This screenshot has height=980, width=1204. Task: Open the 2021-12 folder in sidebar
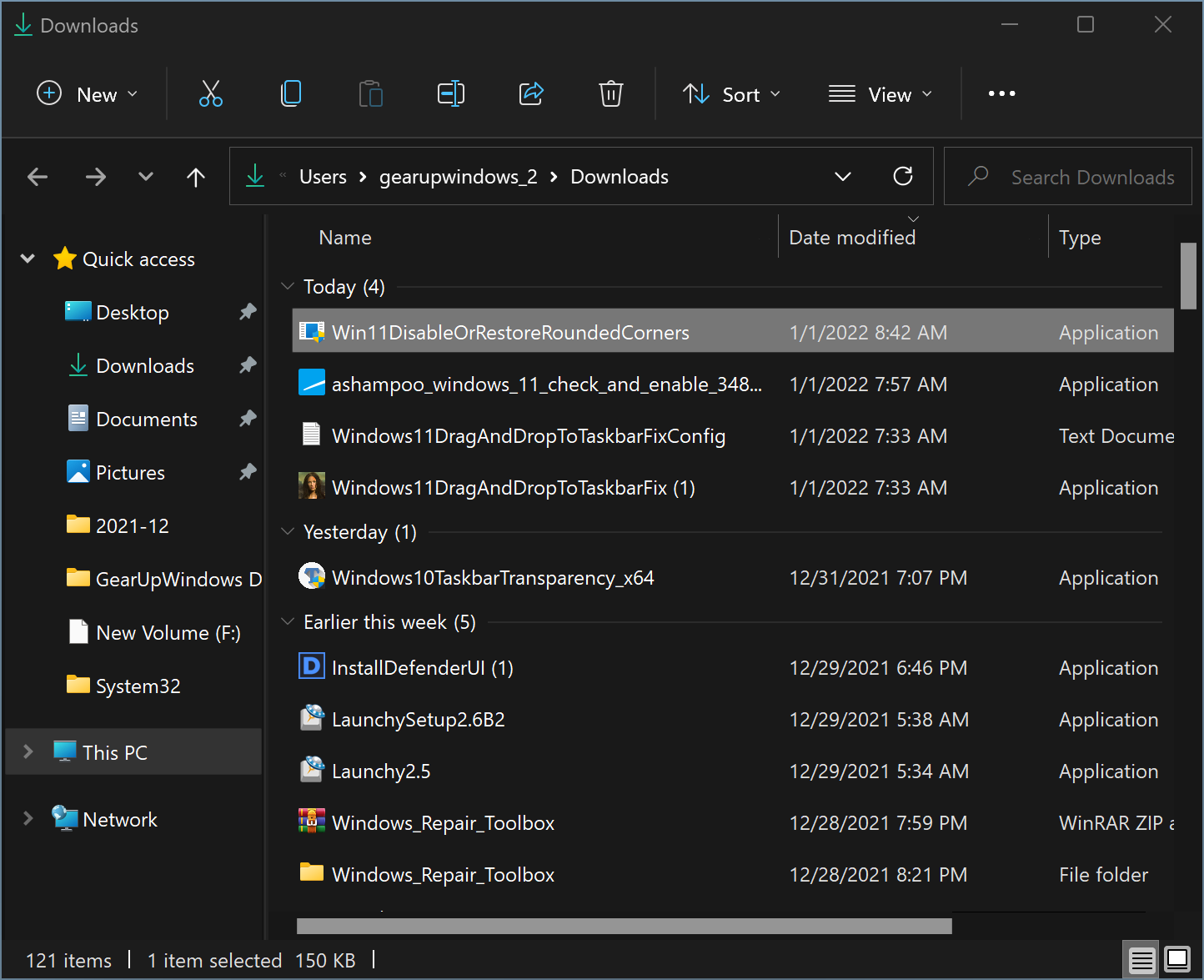coord(133,525)
